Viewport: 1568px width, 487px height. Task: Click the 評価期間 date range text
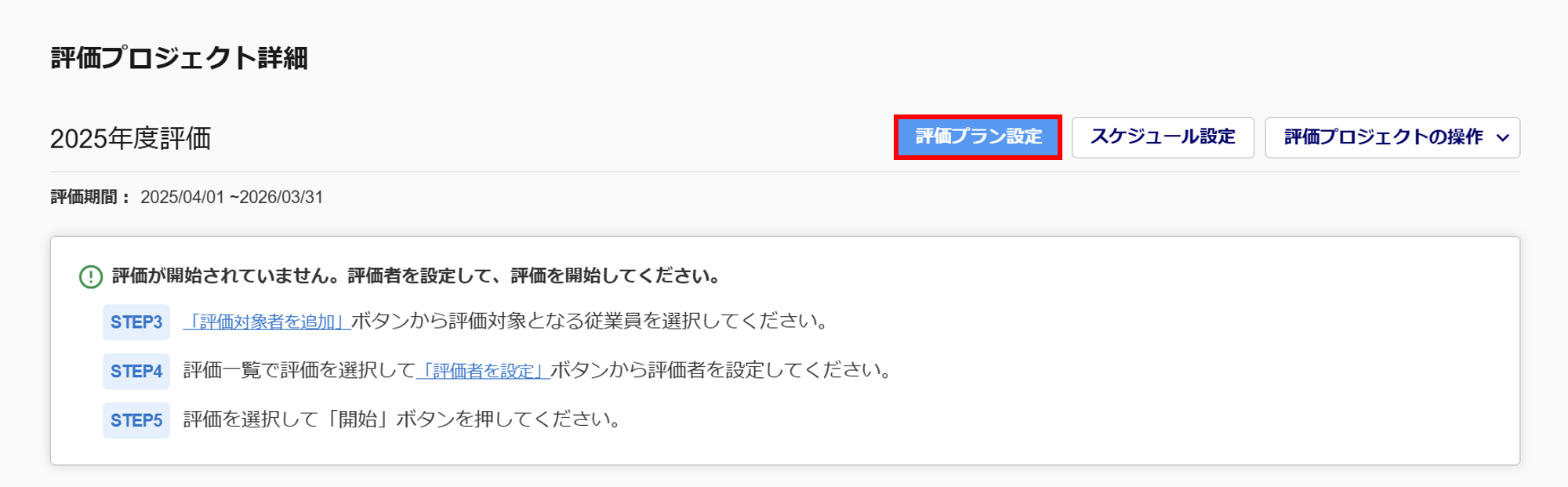click(x=231, y=197)
